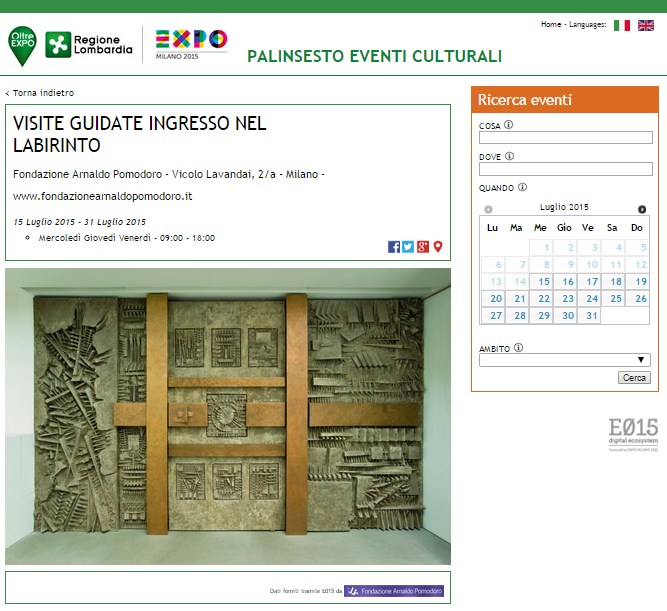Viewport: 667px width, 611px height.
Task: Go to previous month in calendar
Action: point(488,209)
